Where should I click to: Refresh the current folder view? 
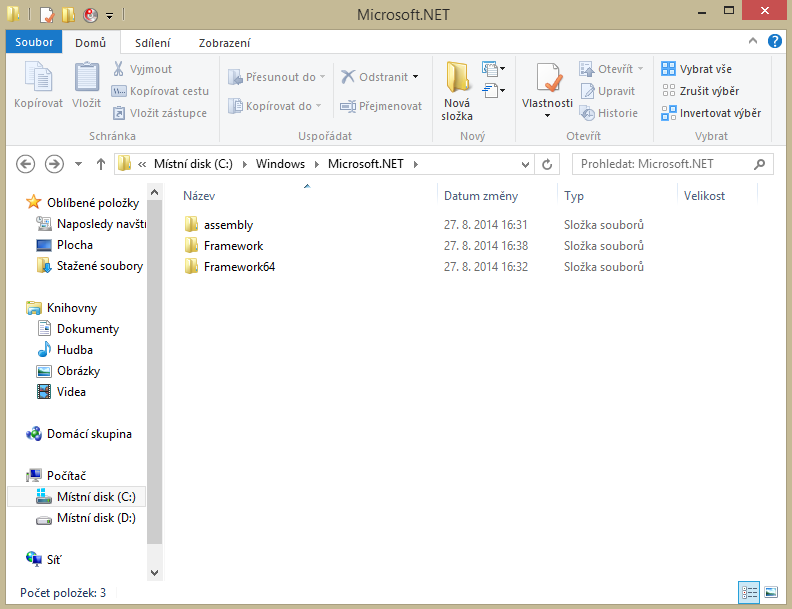point(547,164)
